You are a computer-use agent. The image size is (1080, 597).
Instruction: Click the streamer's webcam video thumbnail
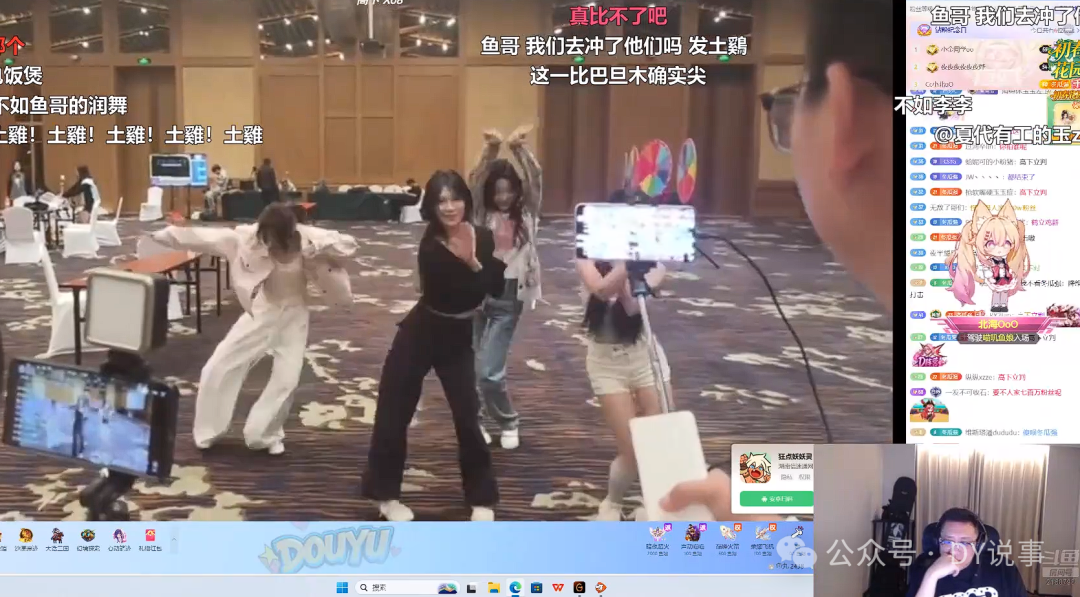tap(947, 521)
